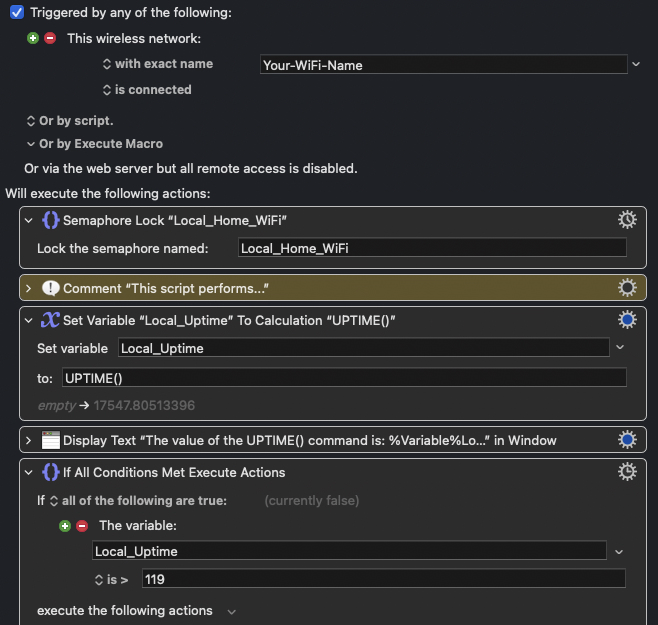
Task: Click gear icon on Semaphore Lock action
Action: (x=627, y=220)
